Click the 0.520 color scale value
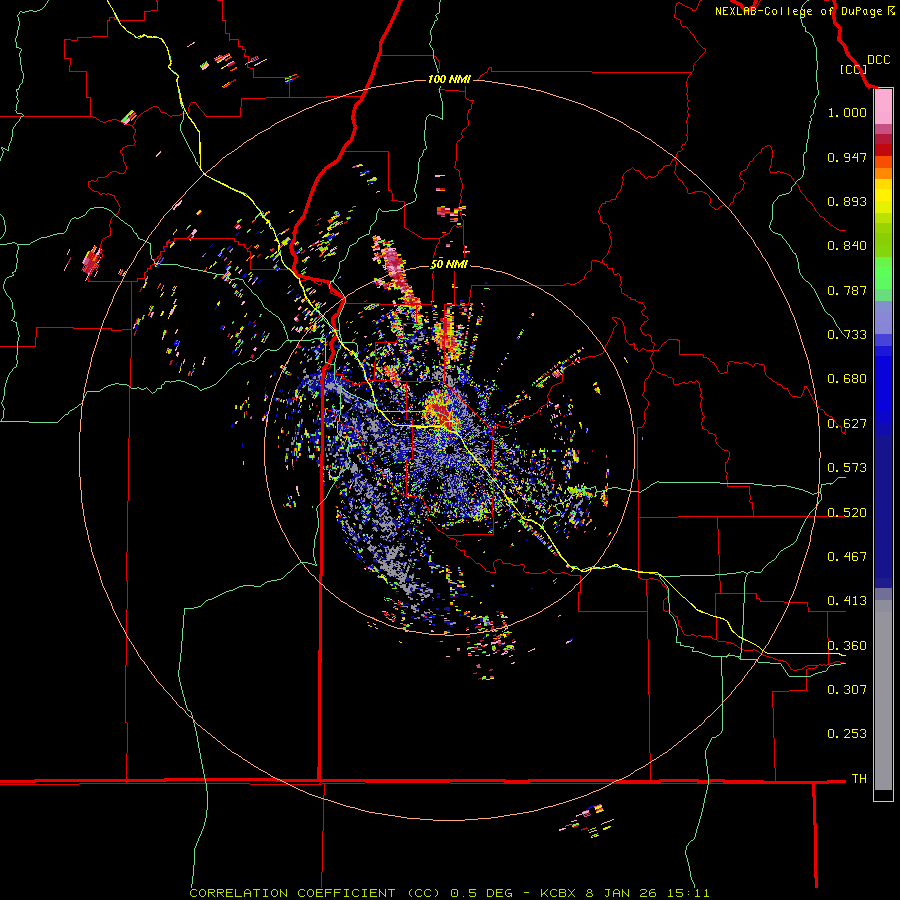Screen dimensions: 900x900 (847, 512)
